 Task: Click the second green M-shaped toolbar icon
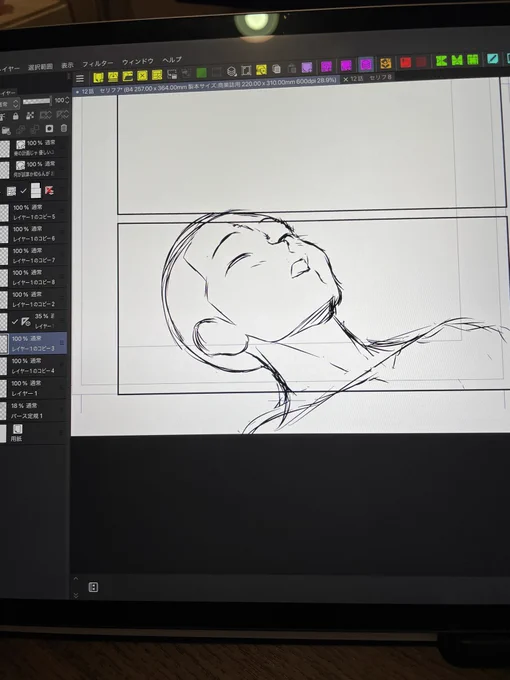click(x=457, y=60)
